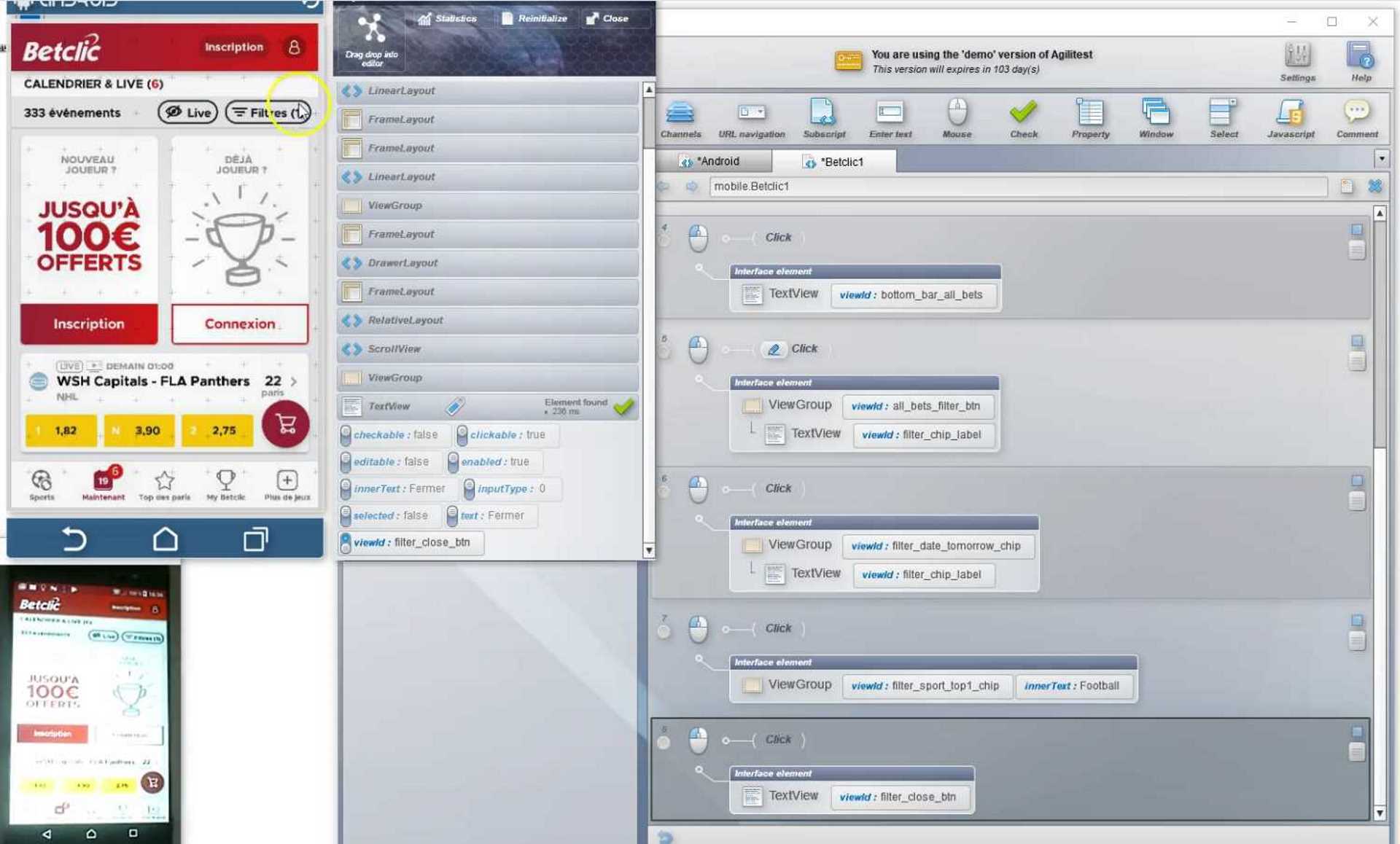Image resolution: width=1400 pixels, height=844 pixels.
Task: Click the bottom_bar_all_bets viewId criterion
Action: tap(912, 295)
